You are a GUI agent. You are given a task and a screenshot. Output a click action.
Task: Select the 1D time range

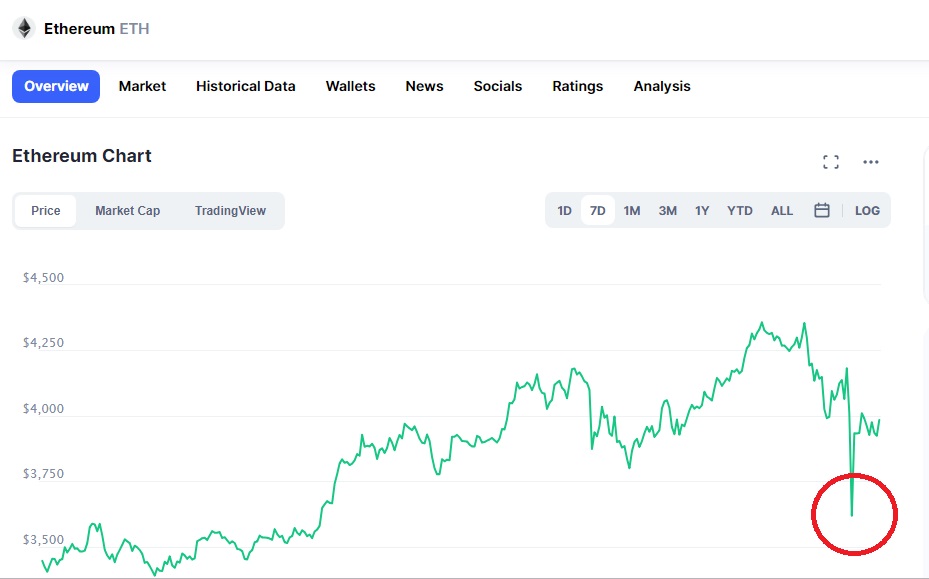click(564, 210)
